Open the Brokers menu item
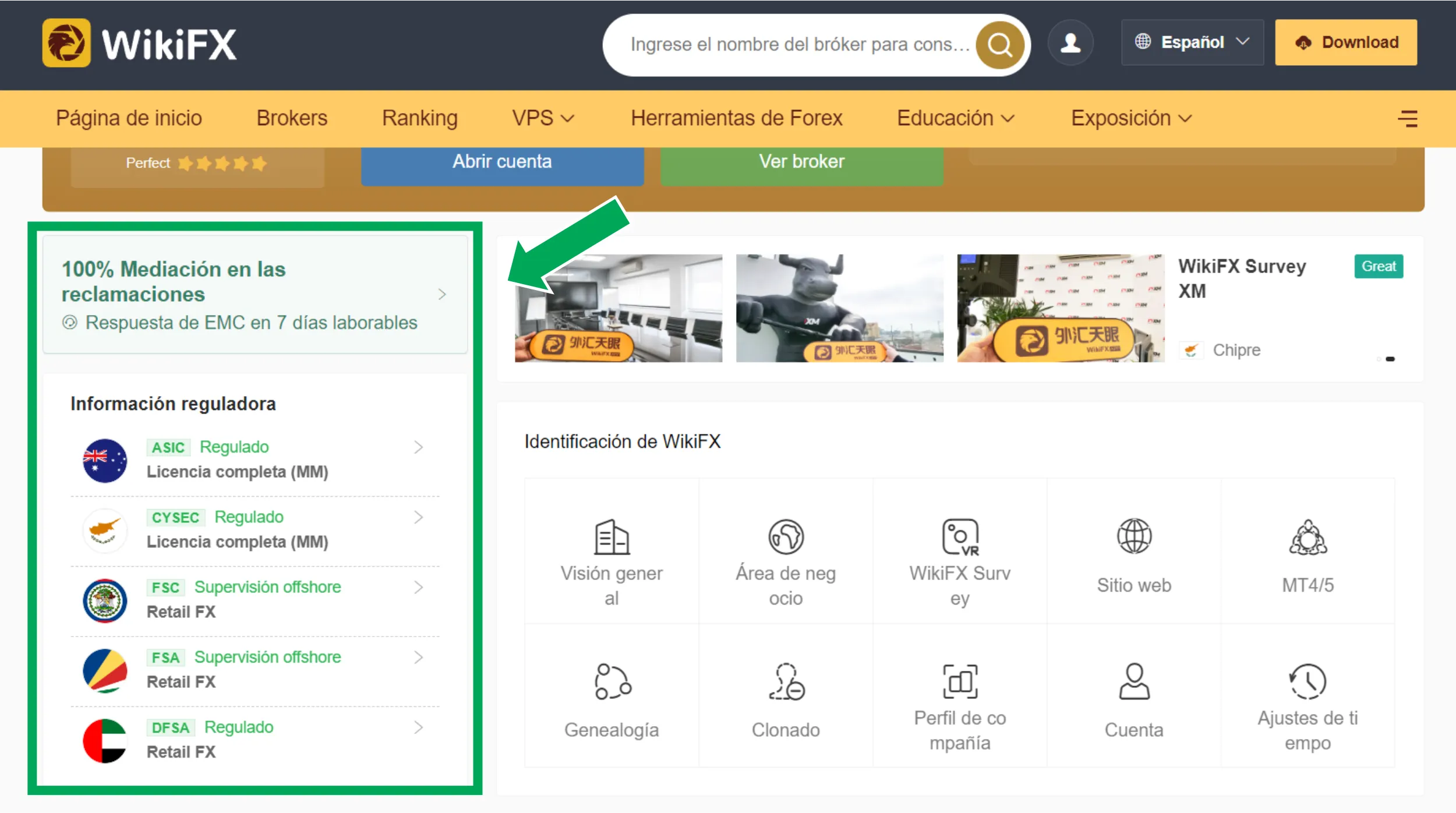The width and height of the screenshot is (1456, 813). coord(292,118)
